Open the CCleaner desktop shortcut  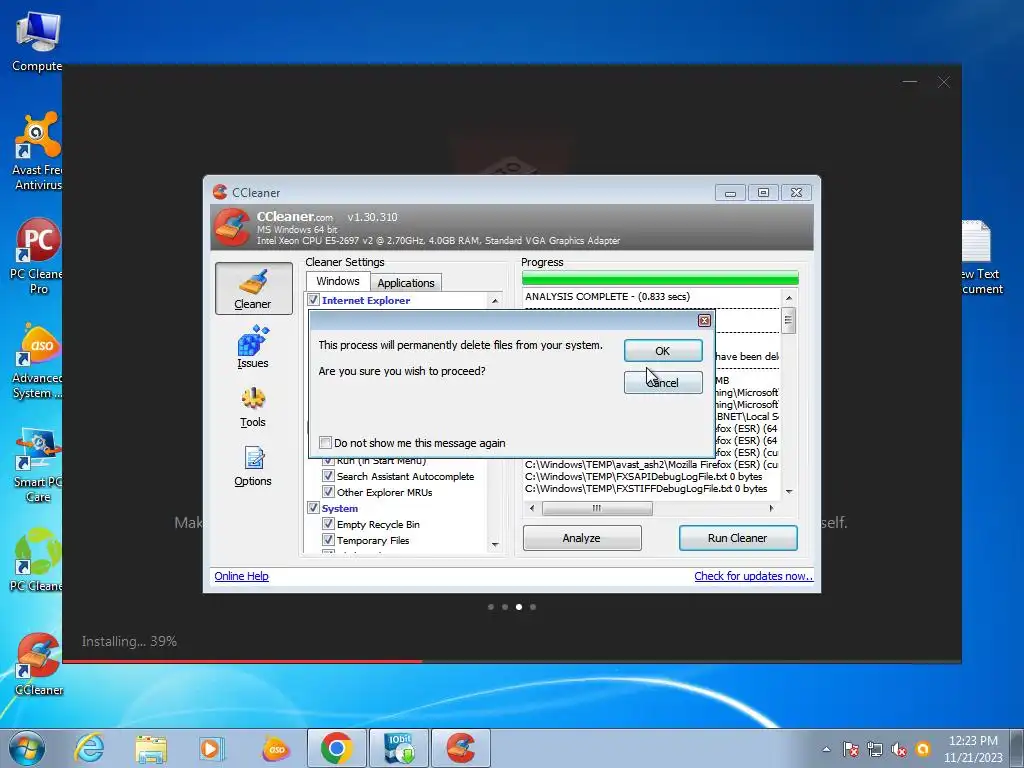(38, 664)
